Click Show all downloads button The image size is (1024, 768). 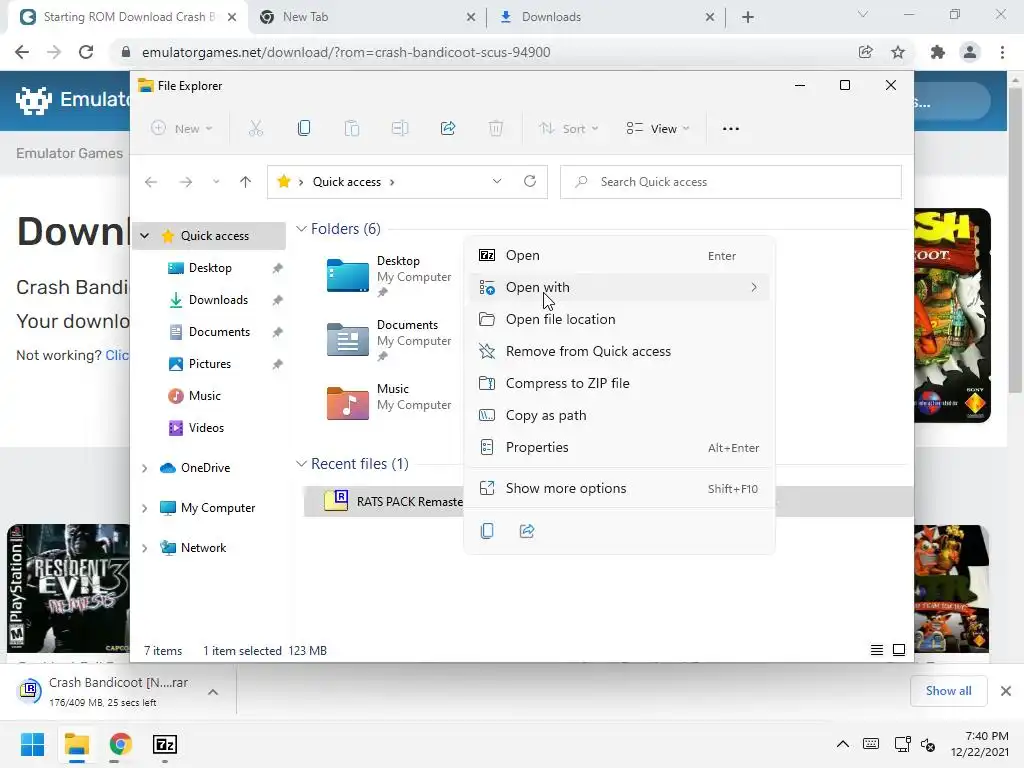click(x=948, y=691)
